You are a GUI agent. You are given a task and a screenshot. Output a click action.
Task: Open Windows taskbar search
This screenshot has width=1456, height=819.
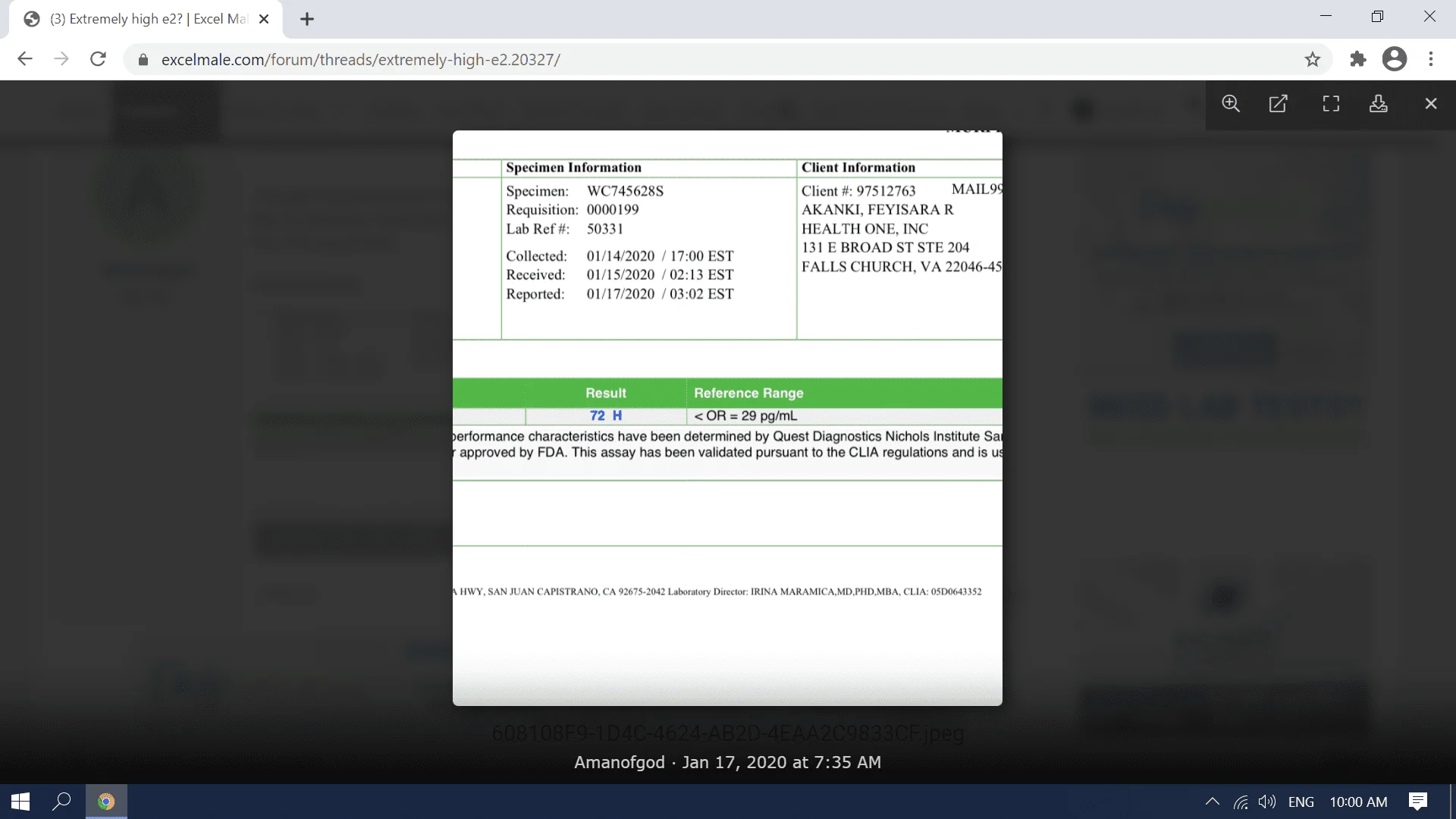(x=61, y=802)
